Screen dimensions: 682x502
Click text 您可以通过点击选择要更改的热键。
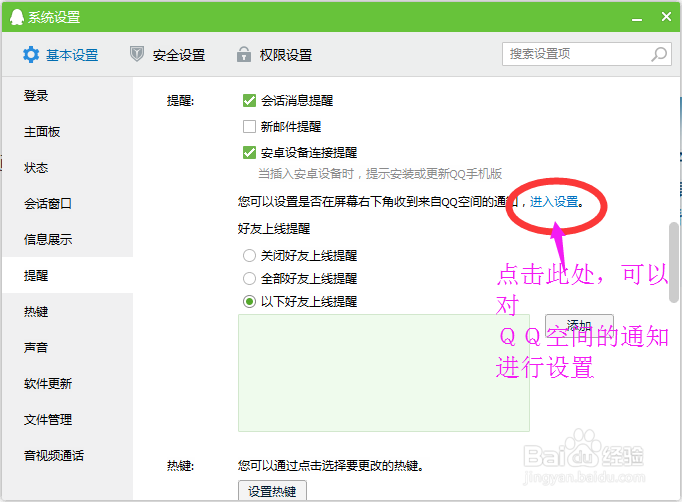331,466
